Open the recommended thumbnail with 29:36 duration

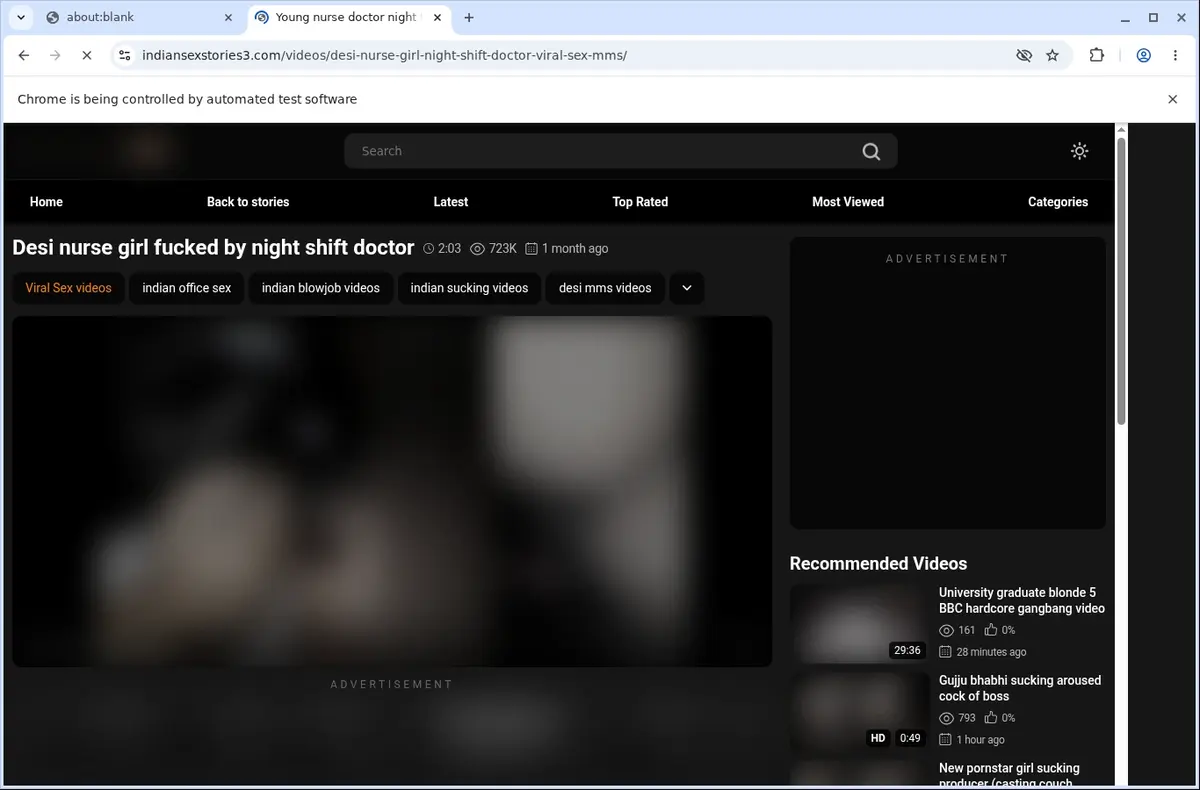[859, 623]
